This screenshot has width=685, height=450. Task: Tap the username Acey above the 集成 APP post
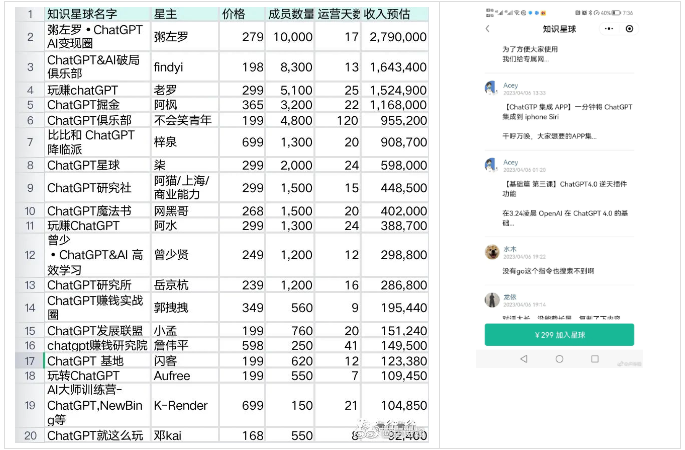(x=510, y=85)
